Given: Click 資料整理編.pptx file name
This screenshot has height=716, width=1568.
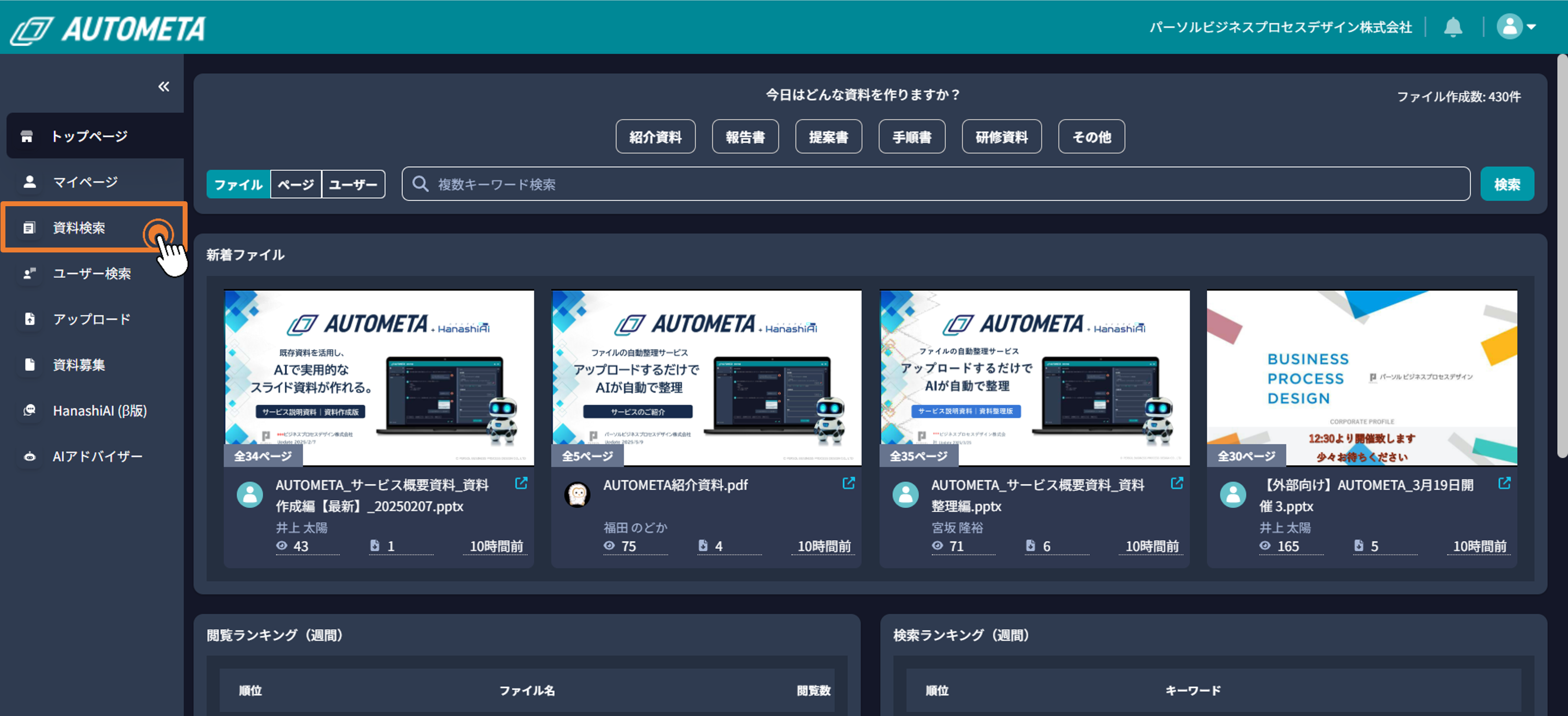Looking at the screenshot, I should click(1037, 495).
